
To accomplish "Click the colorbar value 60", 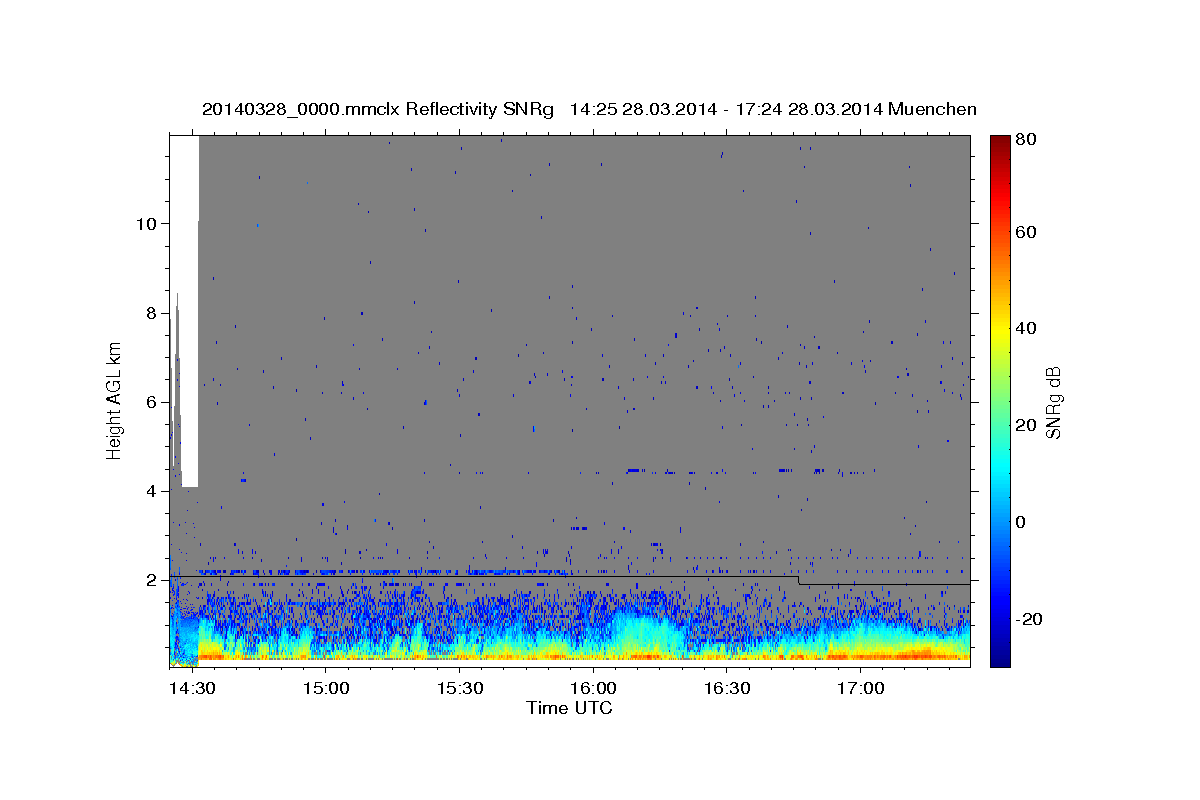I will [1028, 232].
